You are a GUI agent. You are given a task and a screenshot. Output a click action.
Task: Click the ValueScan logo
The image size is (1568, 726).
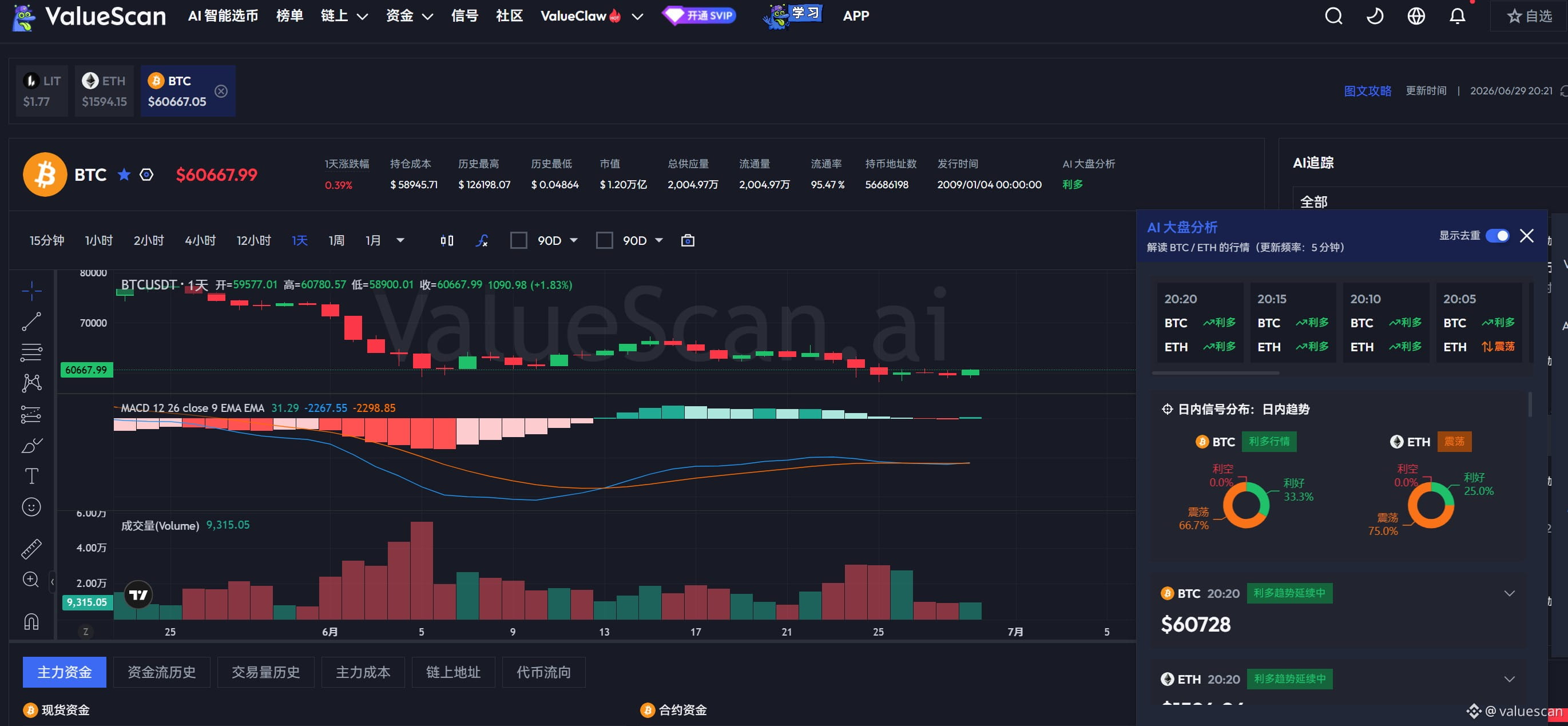[89, 17]
